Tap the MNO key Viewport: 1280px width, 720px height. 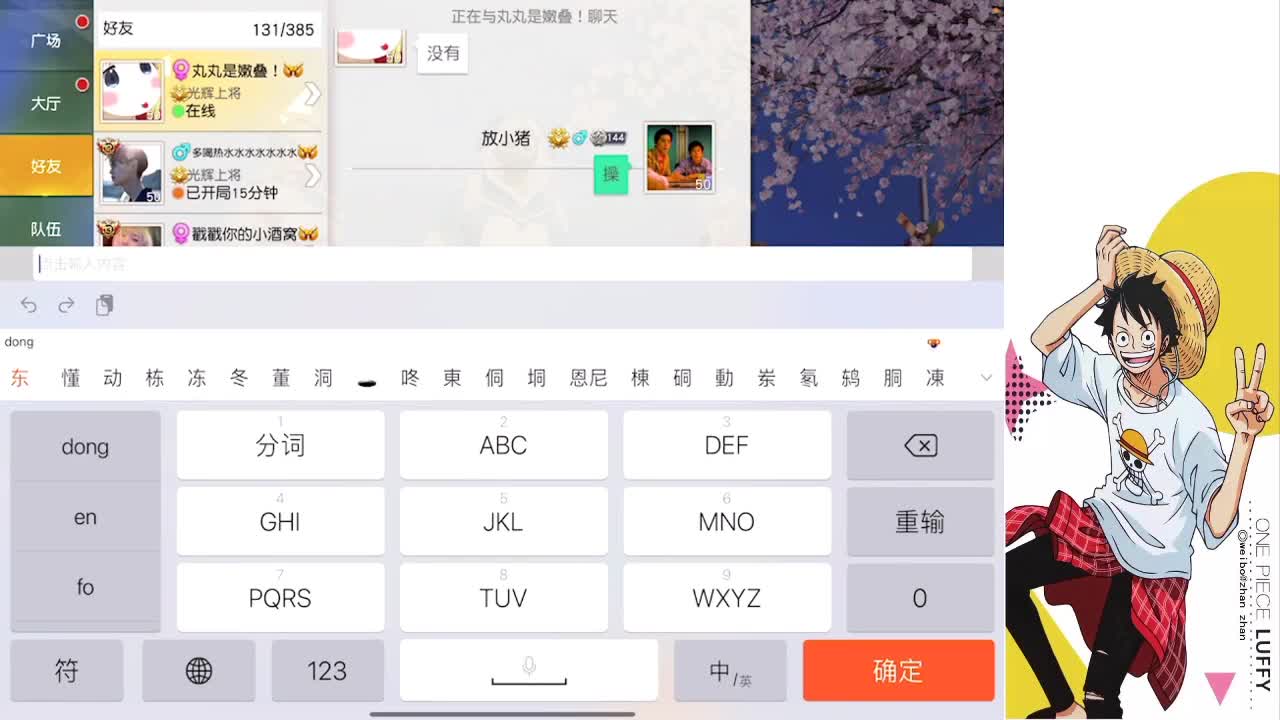[726, 521]
